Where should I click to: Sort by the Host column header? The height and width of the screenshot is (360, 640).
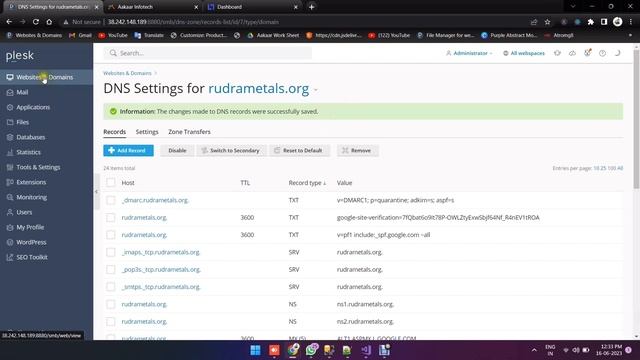pyautogui.click(x=128, y=183)
